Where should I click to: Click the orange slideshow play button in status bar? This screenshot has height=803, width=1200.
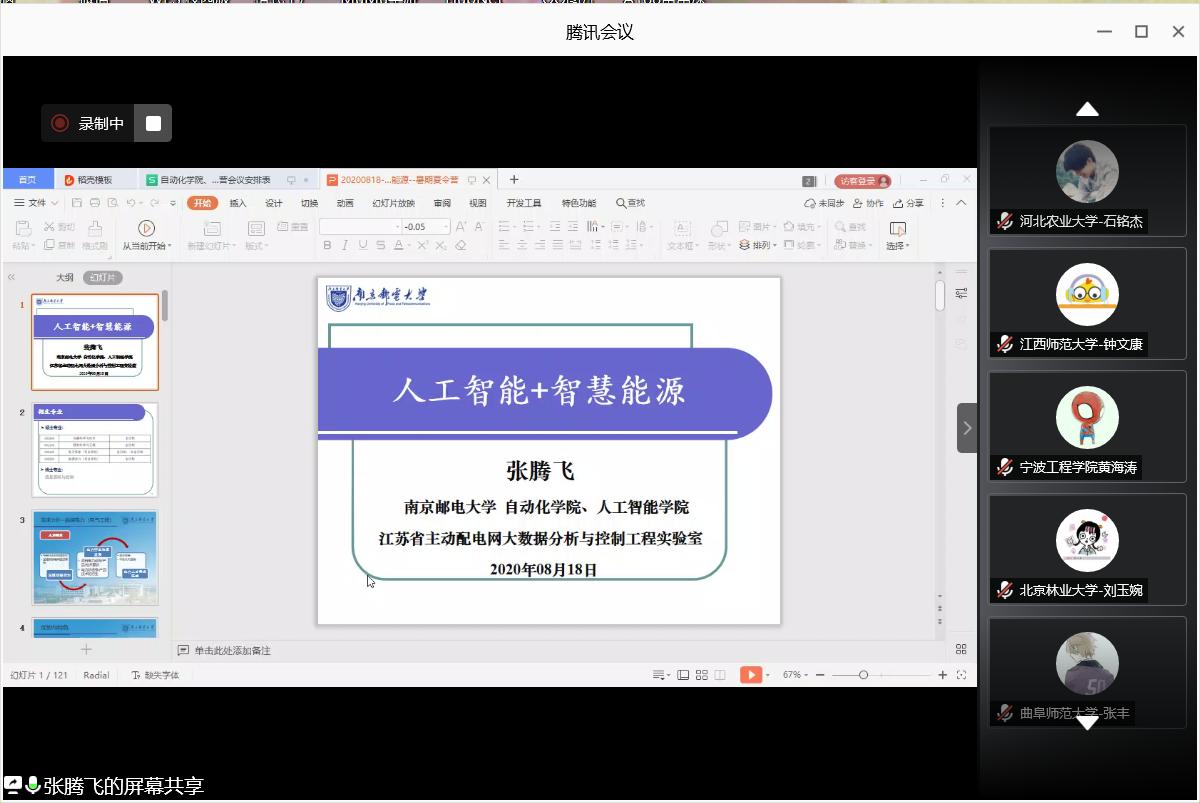click(750, 675)
